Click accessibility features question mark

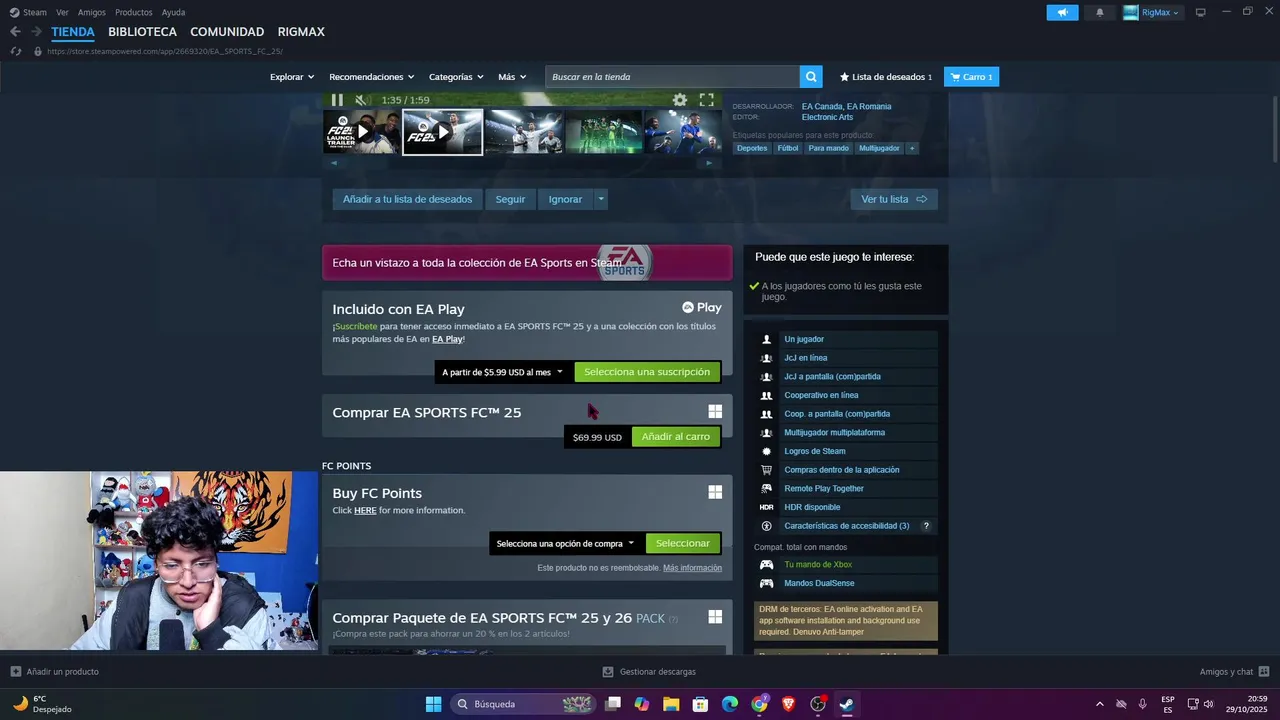click(926, 526)
